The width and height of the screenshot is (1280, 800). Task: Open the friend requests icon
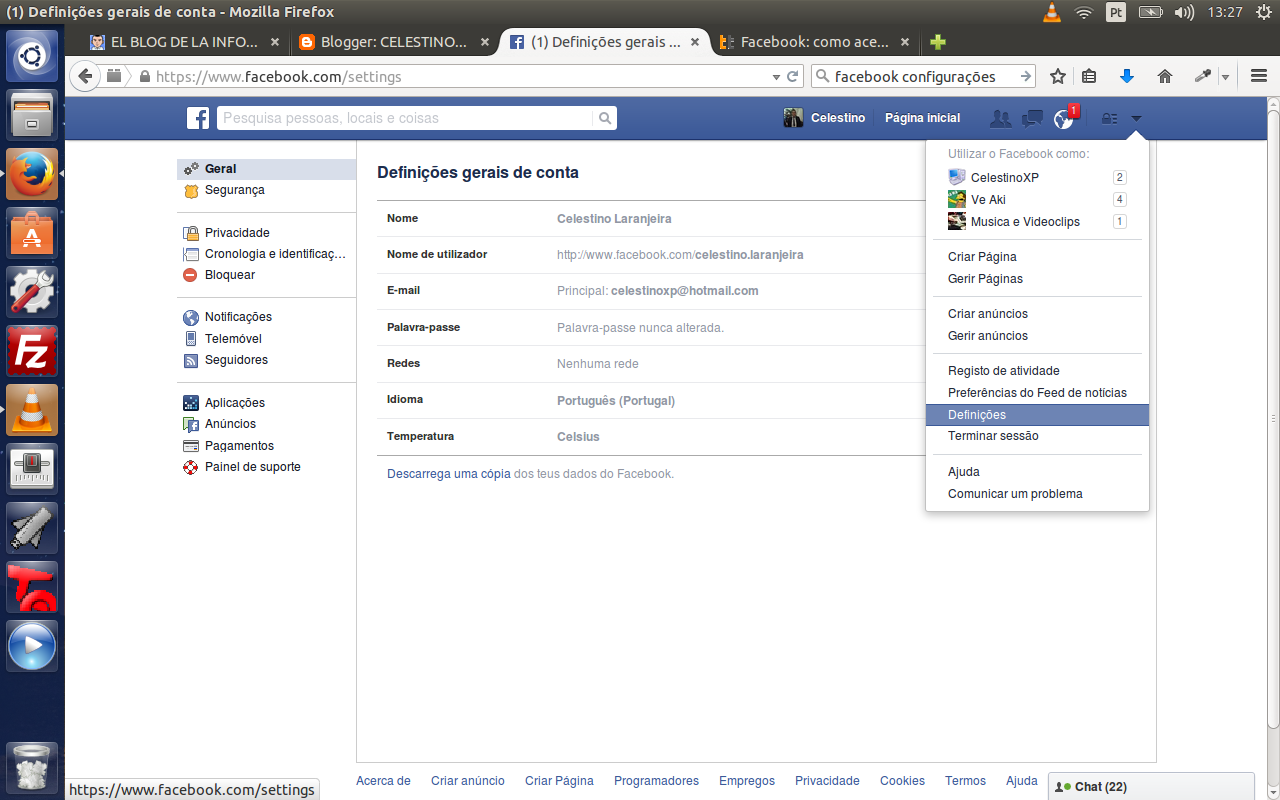coord(999,118)
